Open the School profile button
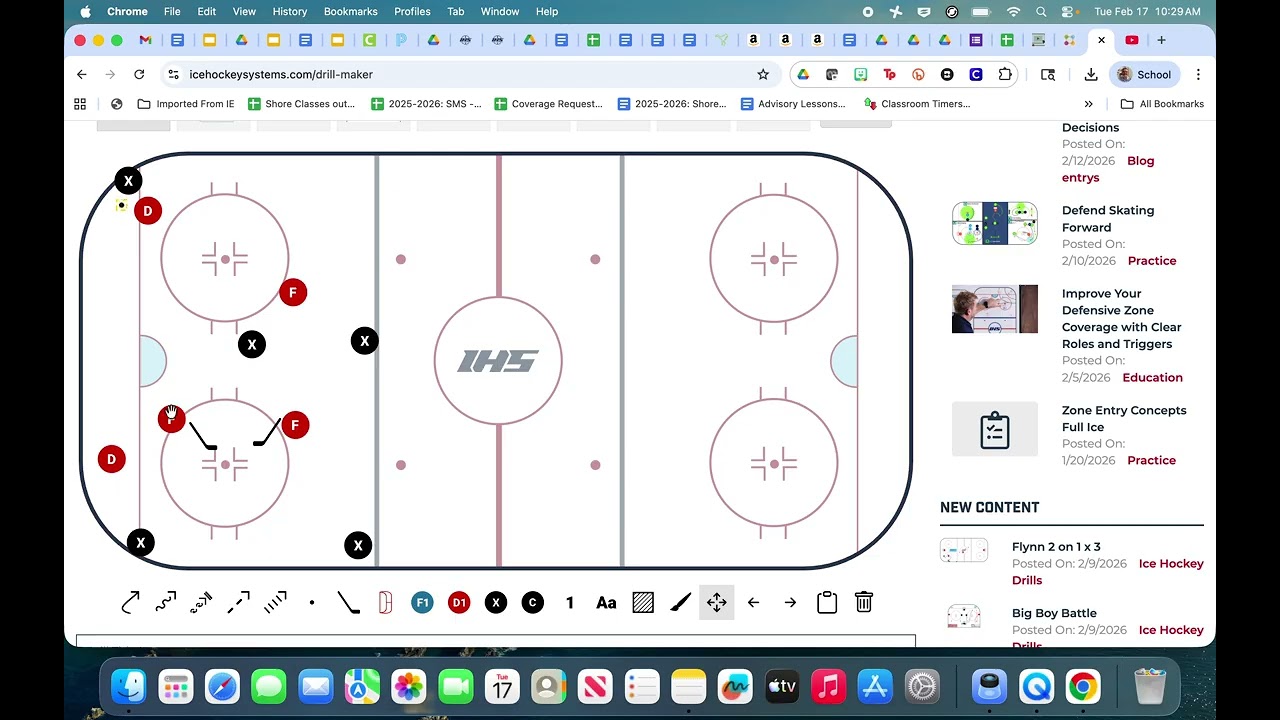 pos(1144,74)
